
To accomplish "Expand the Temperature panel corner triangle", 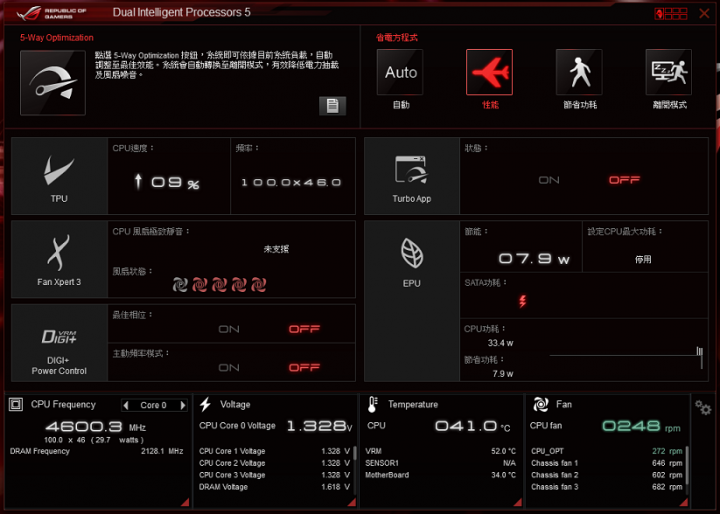I will click(518, 502).
